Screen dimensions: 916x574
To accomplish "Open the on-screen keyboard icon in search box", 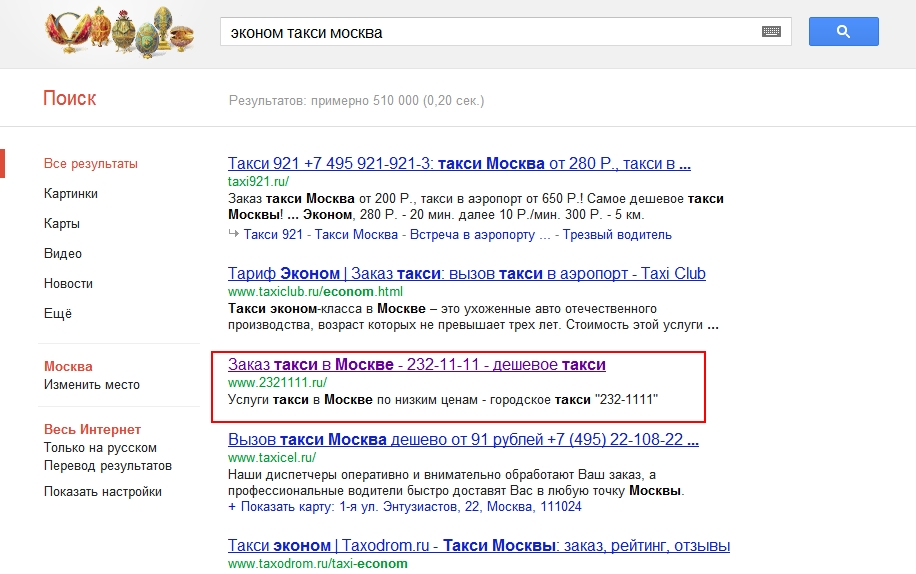I will tap(771, 32).
